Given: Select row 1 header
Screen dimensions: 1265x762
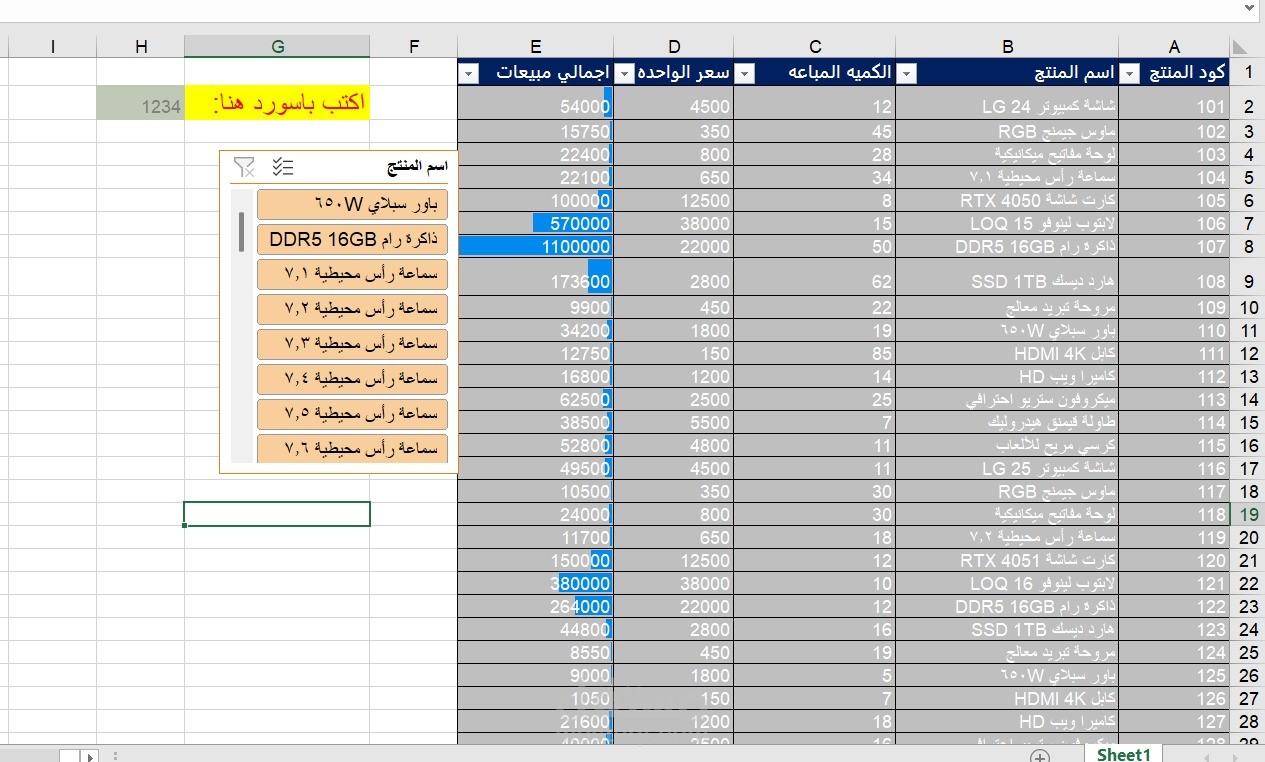Looking at the screenshot, I should [x=1248, y=73].
